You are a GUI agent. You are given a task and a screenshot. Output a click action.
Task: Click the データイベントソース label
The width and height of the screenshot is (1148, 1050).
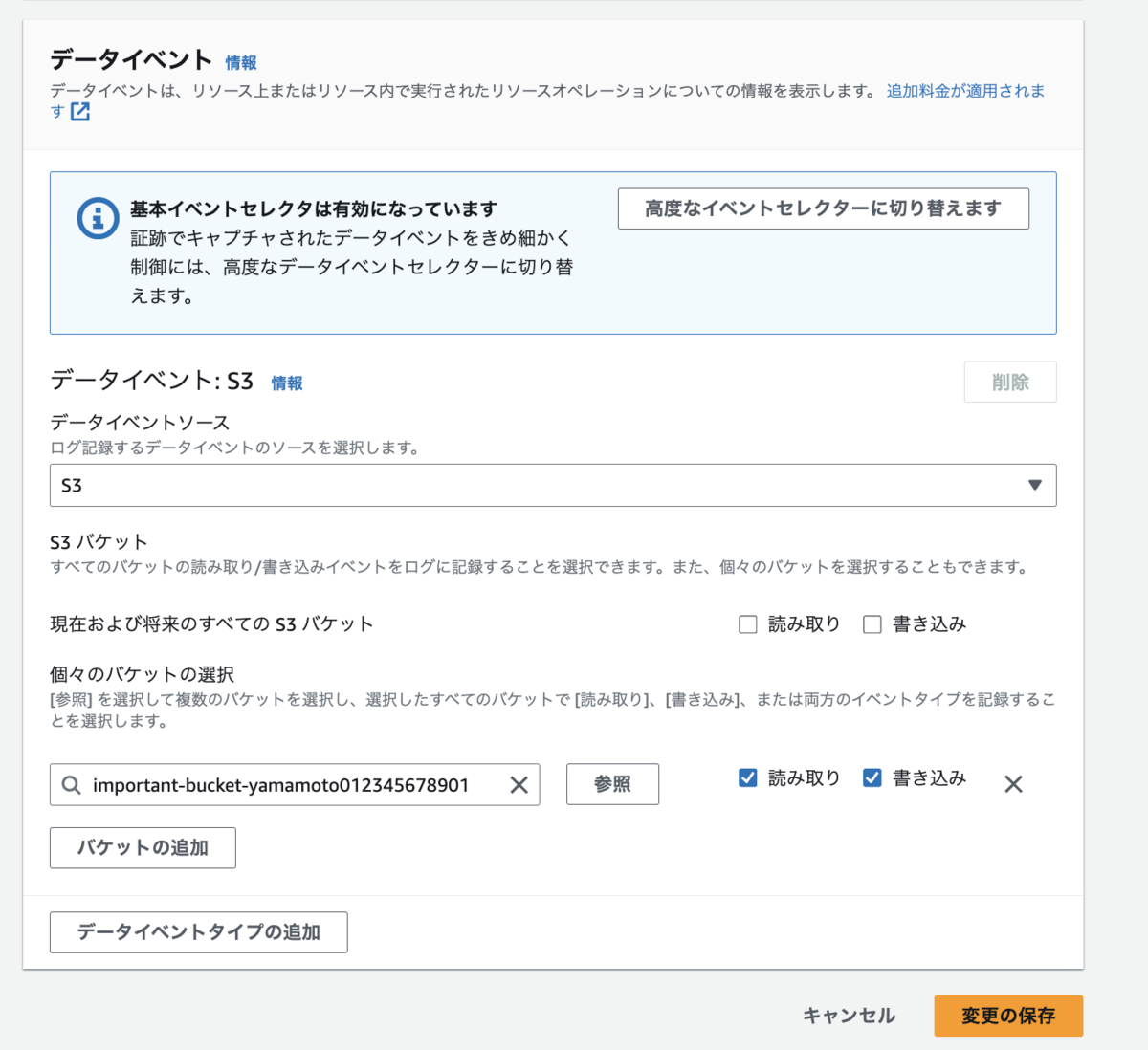coord(140,423)
